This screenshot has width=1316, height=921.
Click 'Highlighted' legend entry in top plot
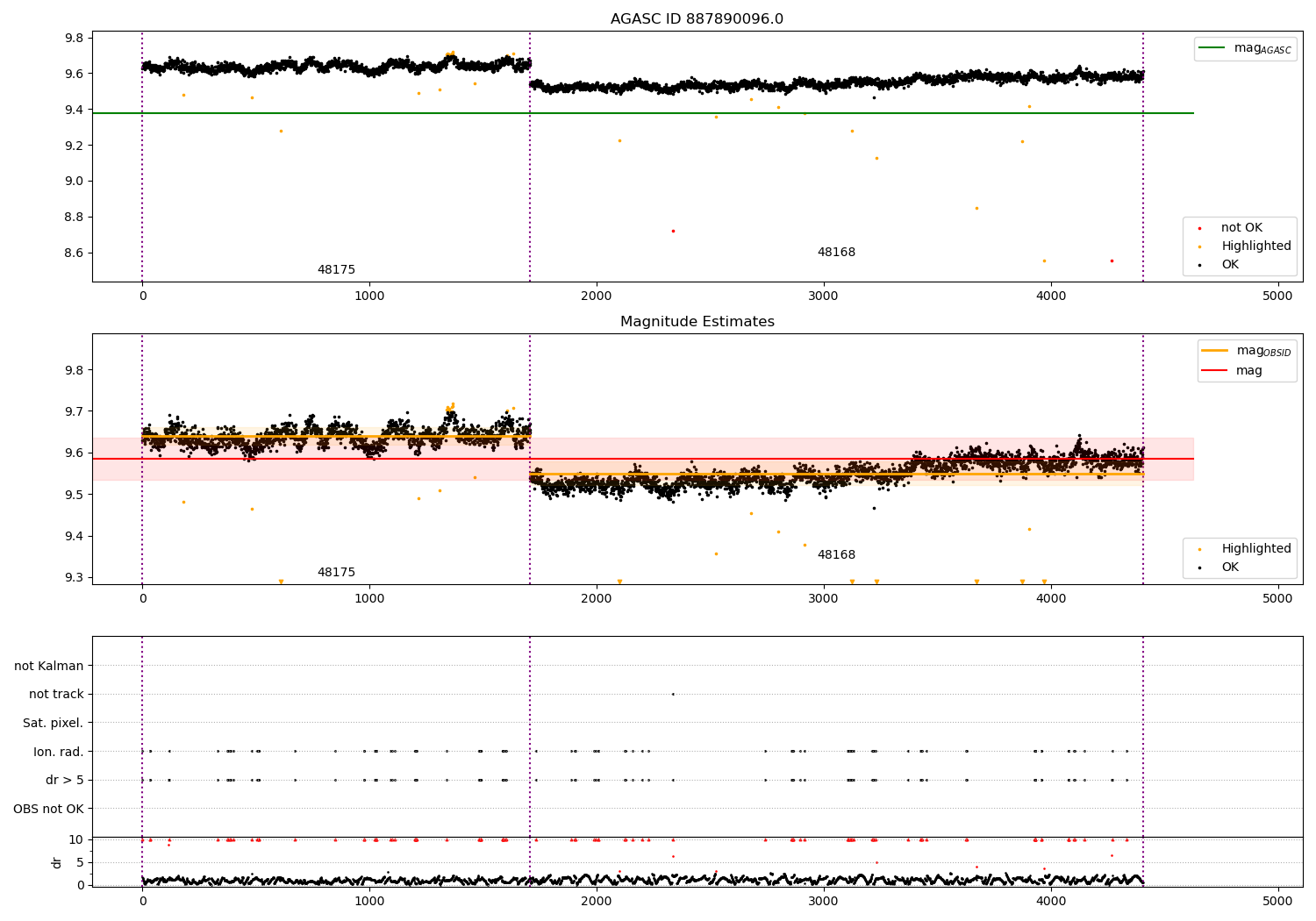tap(1245, 246)
